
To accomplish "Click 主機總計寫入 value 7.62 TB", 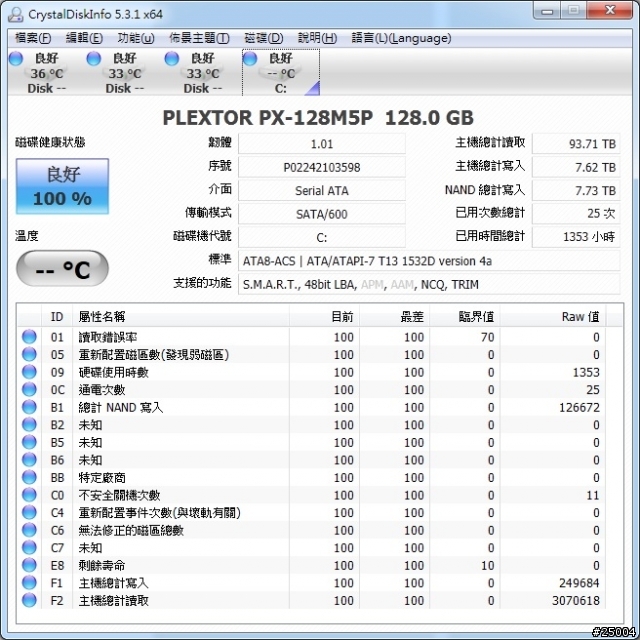I will (x=576, y=167).
